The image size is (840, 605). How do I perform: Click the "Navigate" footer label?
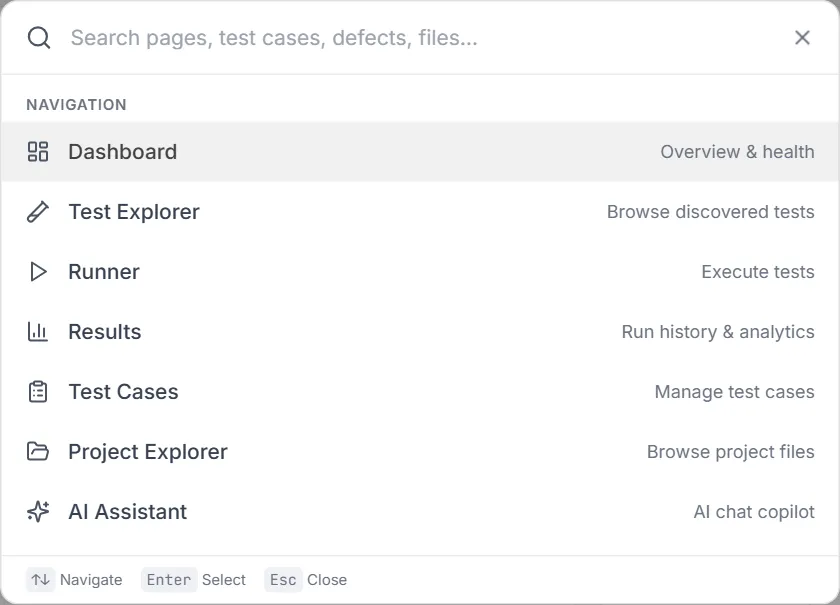(91, 580)
